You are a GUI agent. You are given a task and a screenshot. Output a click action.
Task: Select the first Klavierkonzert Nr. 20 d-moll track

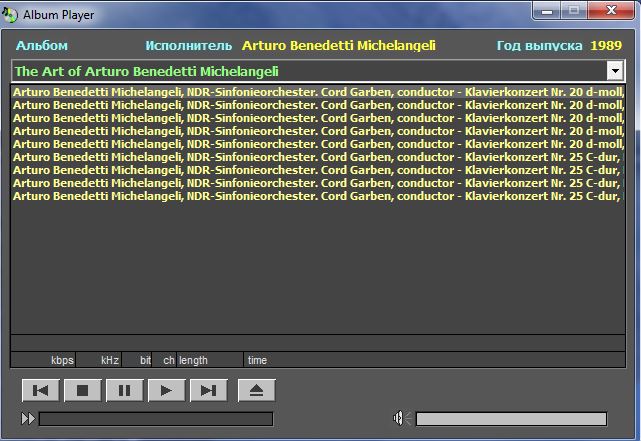click(318, 92)
